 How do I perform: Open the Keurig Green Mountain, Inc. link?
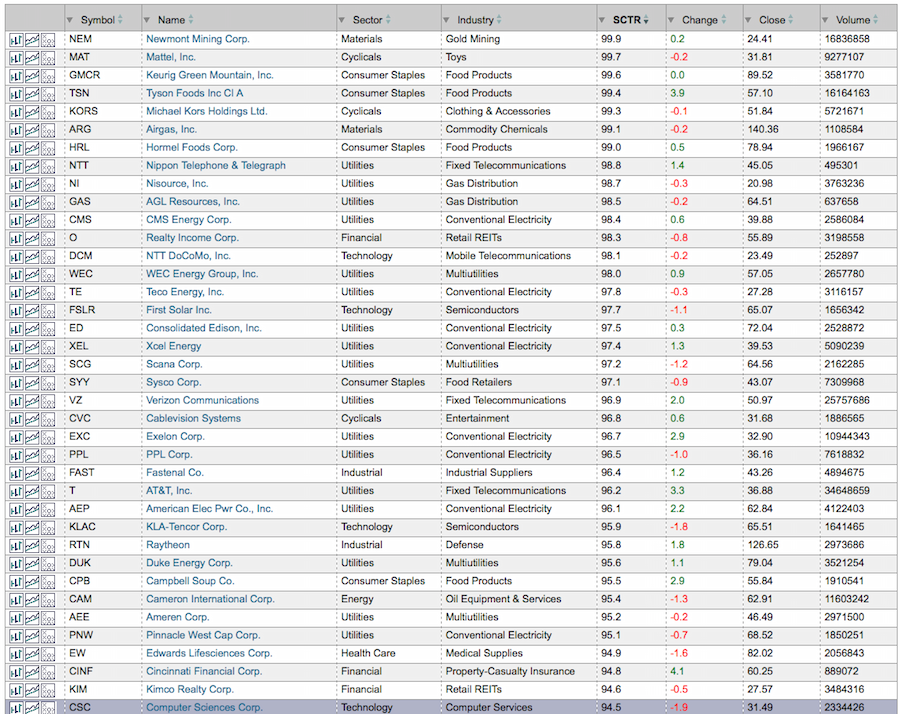click(210, 75)
